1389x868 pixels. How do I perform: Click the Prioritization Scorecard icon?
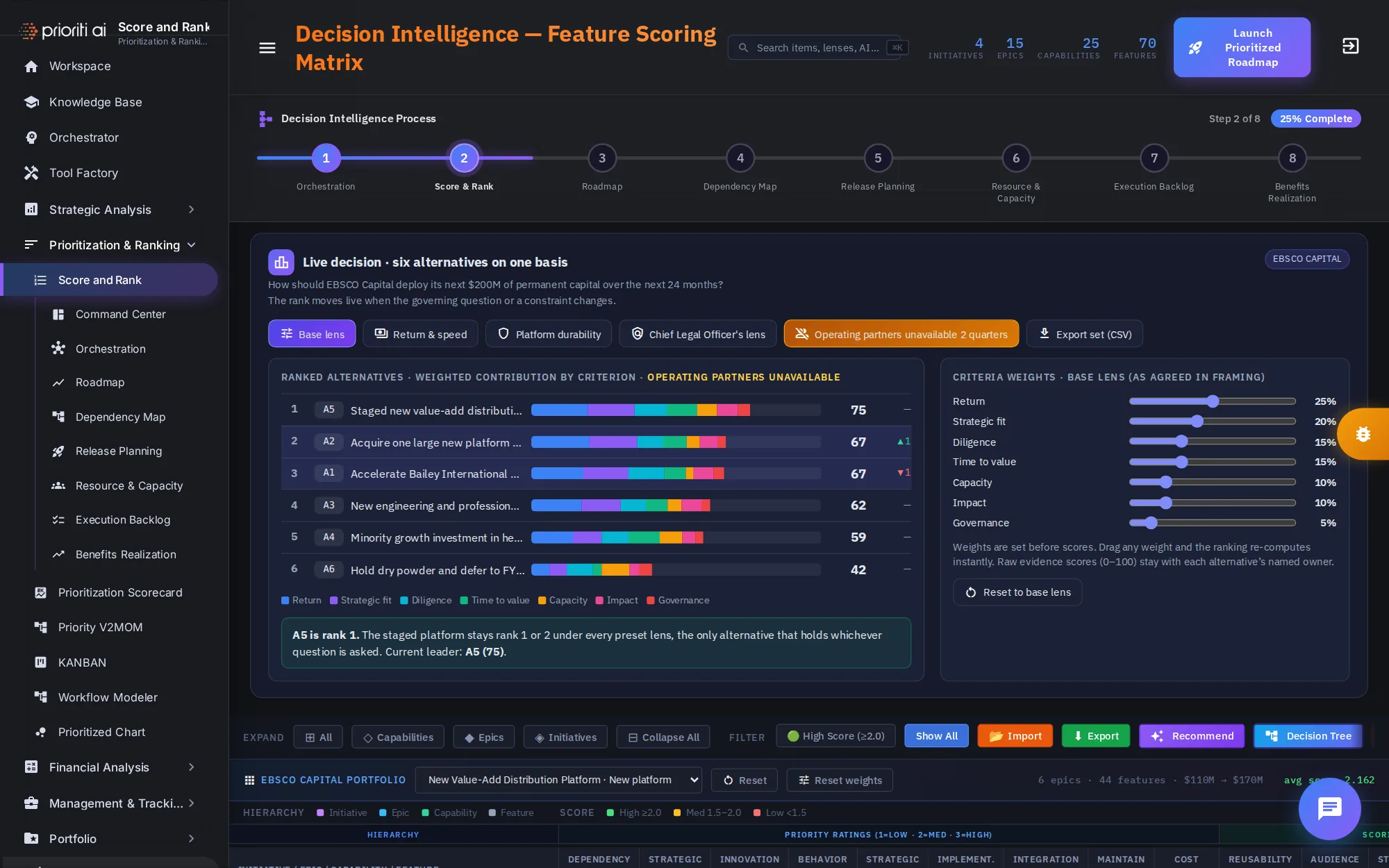[x=41, y=592]
